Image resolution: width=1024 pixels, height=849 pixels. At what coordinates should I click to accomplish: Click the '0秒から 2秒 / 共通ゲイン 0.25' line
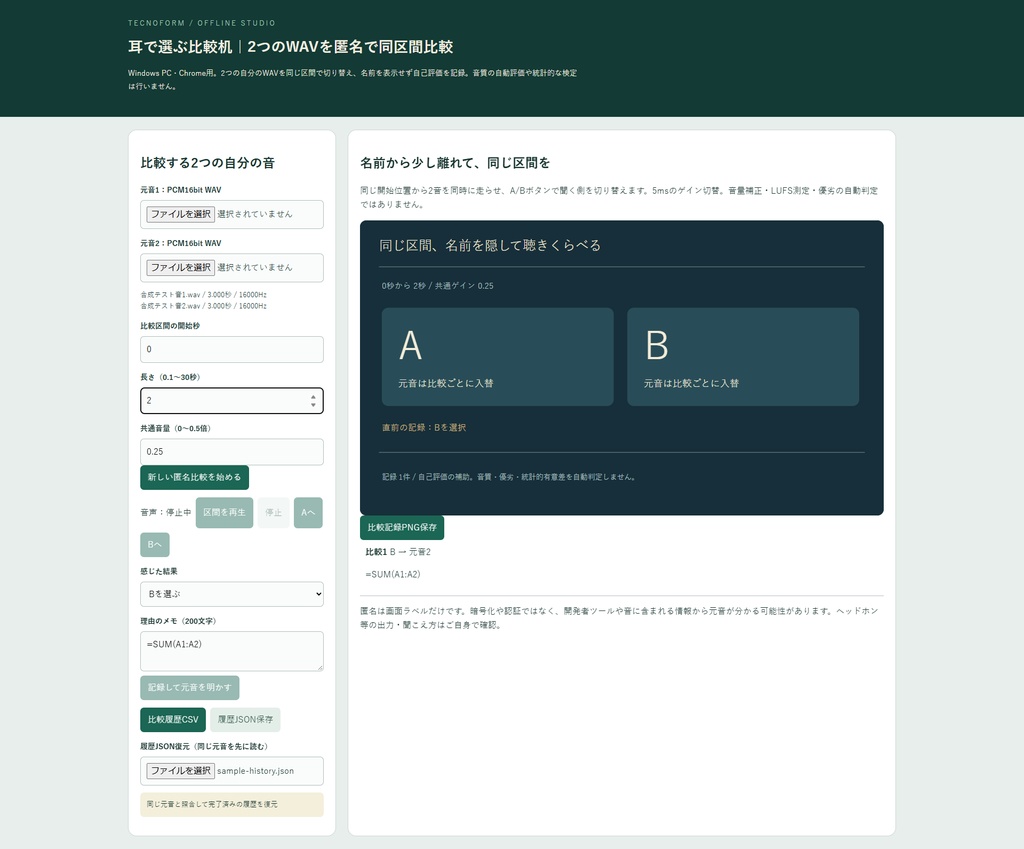tap(438, 286)
